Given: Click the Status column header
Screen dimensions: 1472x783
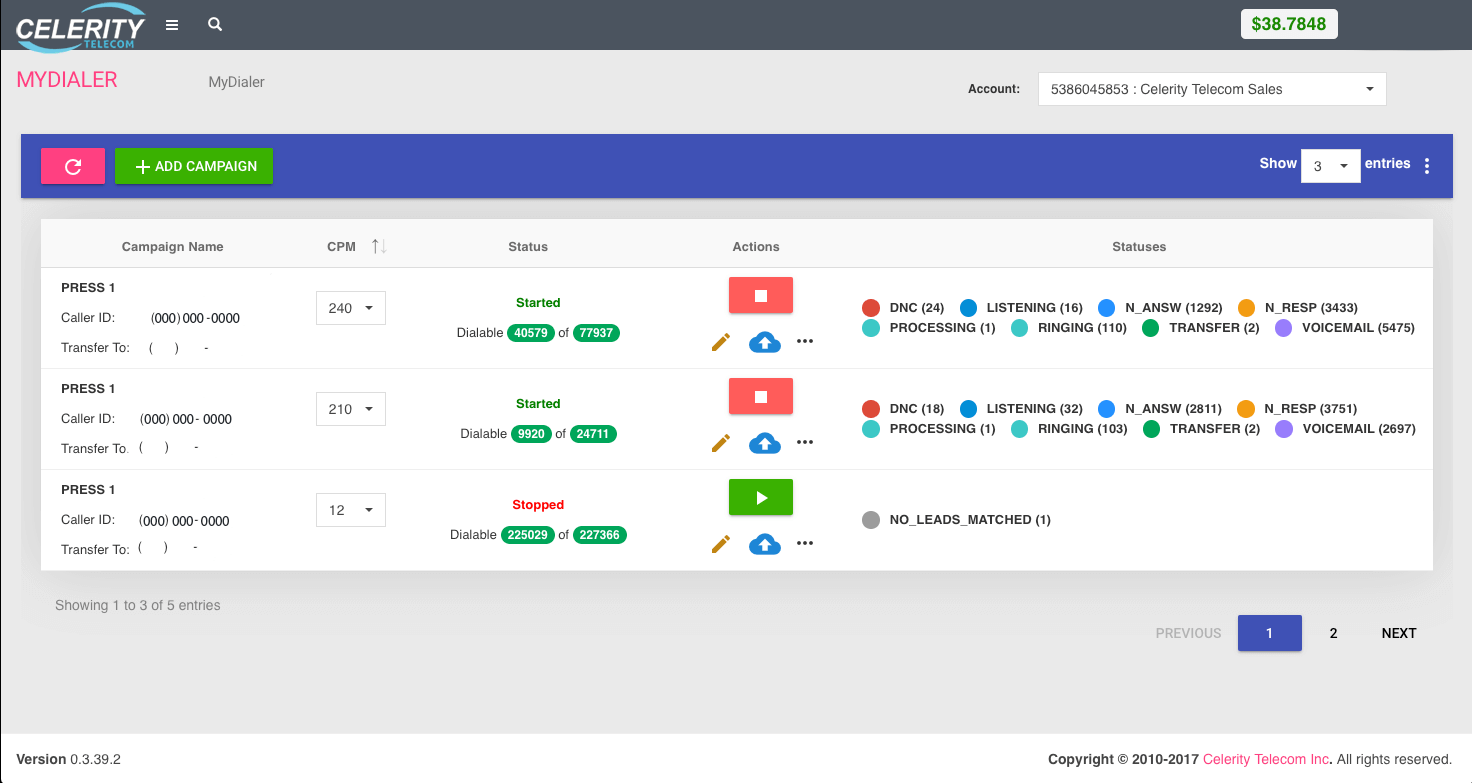Looking at the screenshot, I should tap(528, 247).
